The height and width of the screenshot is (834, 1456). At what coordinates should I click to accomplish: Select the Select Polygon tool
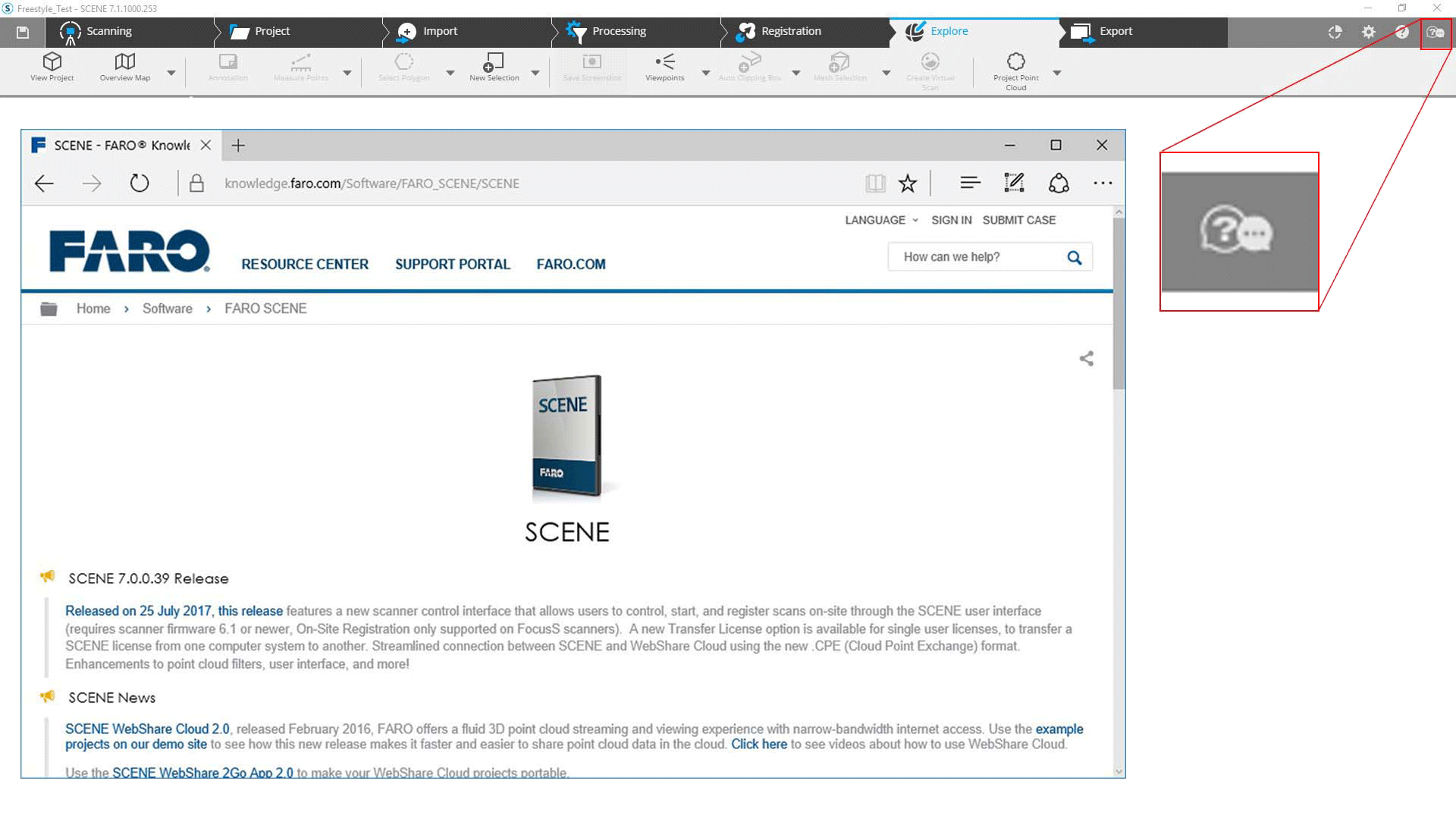404,67
